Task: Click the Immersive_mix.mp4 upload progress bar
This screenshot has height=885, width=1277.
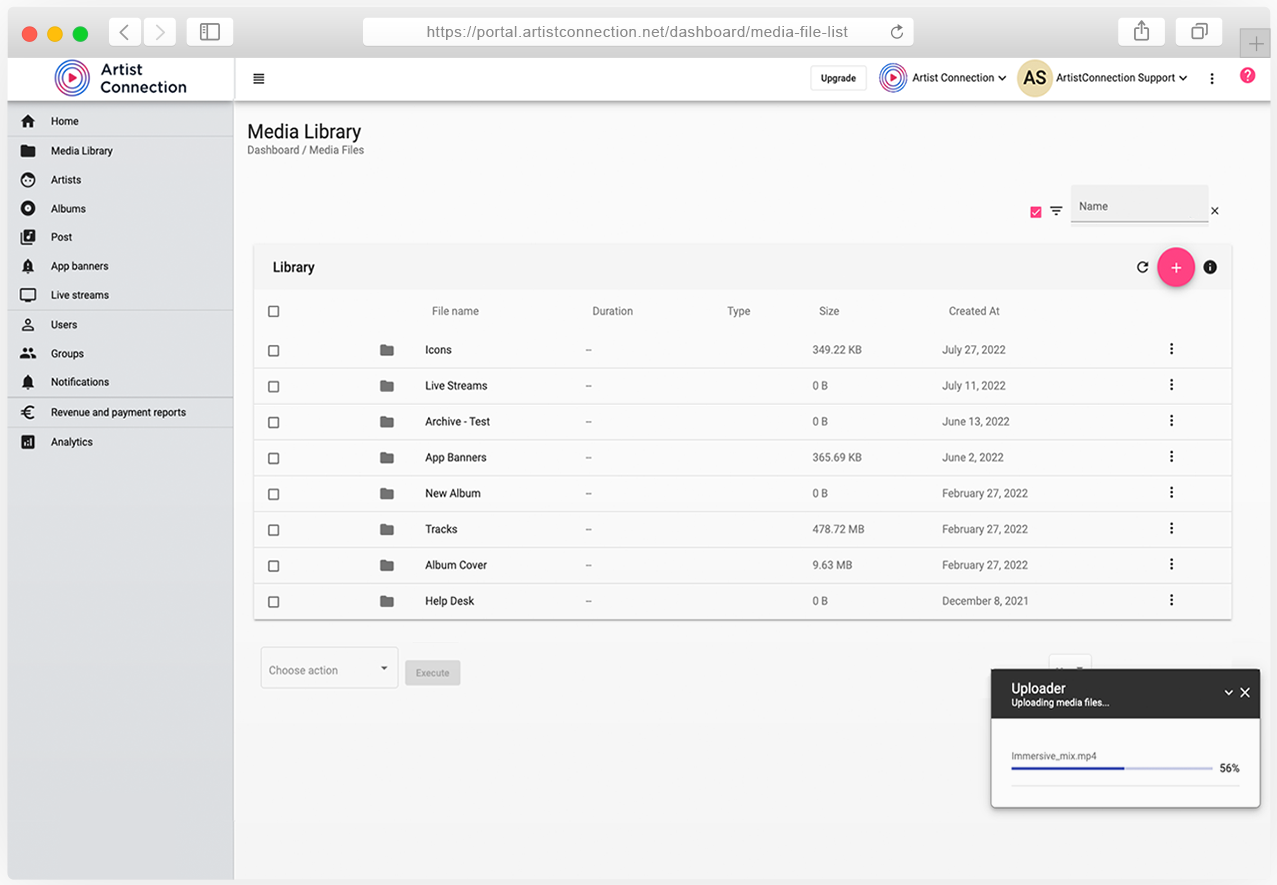Action: pos(1111,768)
